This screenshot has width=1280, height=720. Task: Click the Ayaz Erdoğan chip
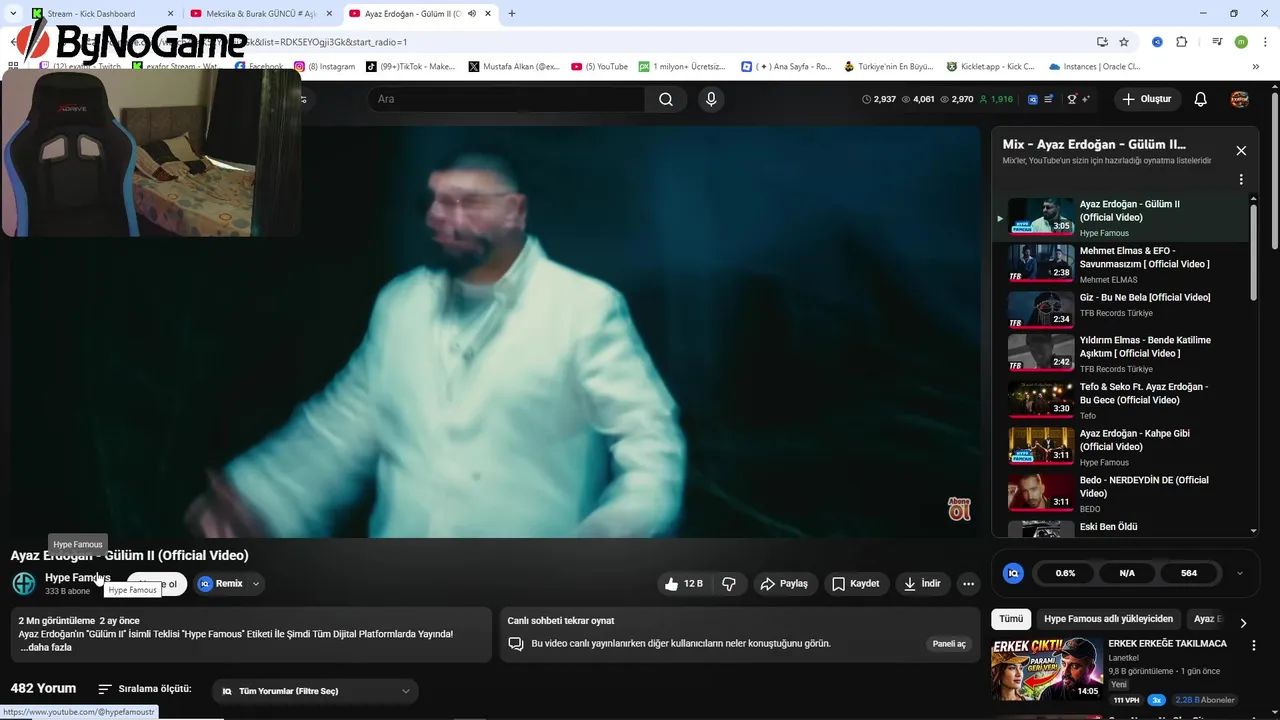[1207, 619]
